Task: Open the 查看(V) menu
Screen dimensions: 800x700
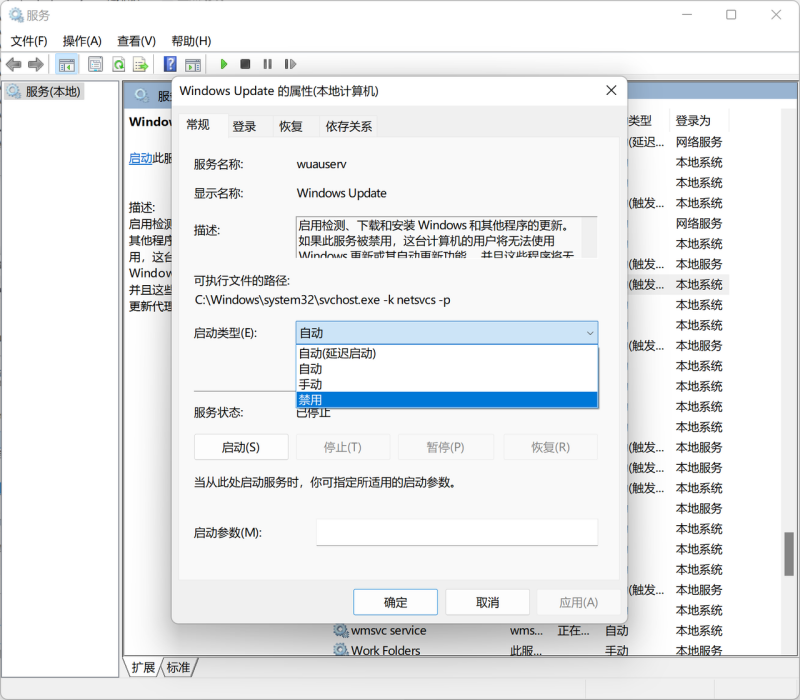Action: tap(136, 41)
